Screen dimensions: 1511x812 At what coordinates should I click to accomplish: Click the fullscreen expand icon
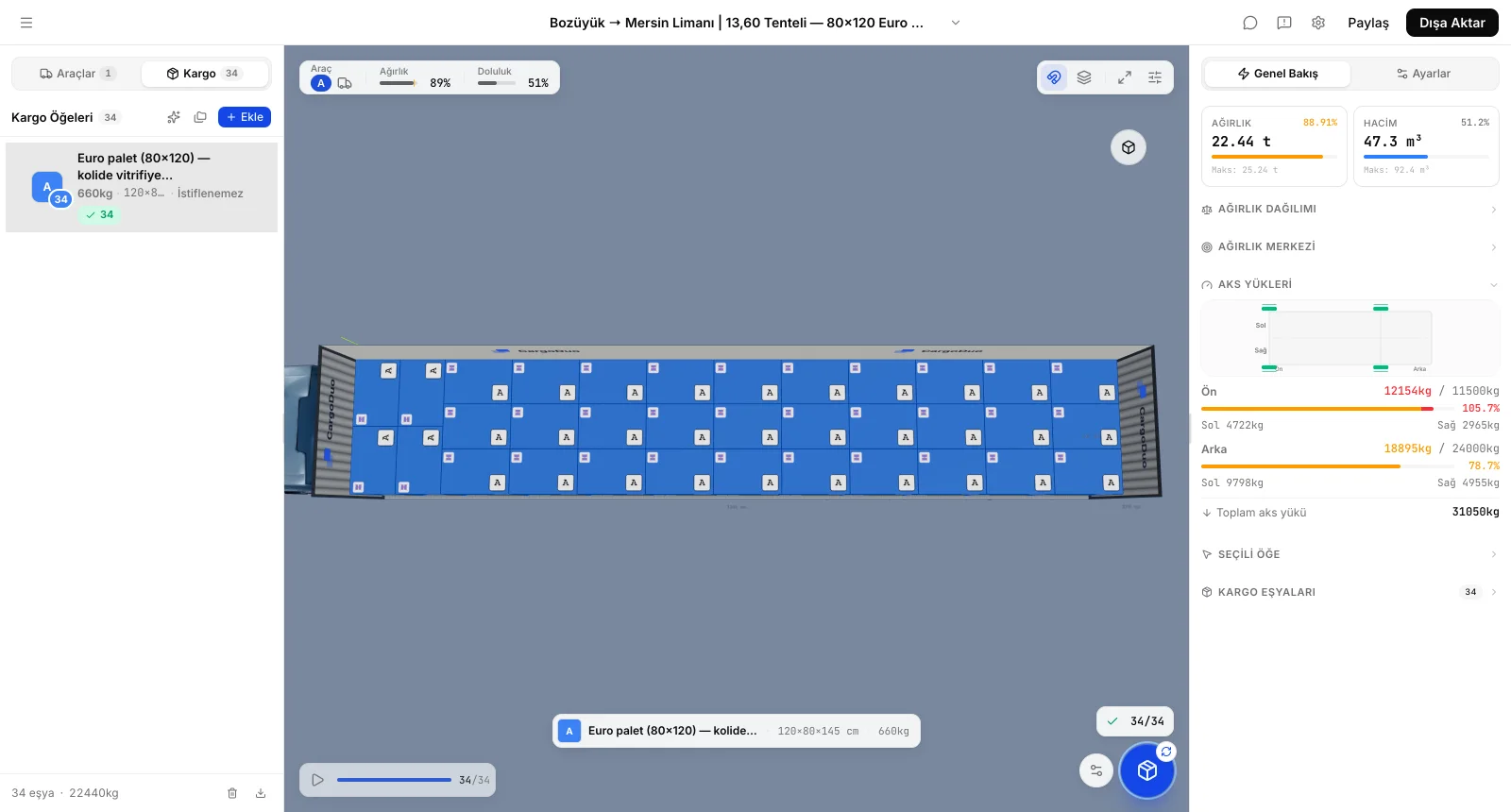[1125, 77]
